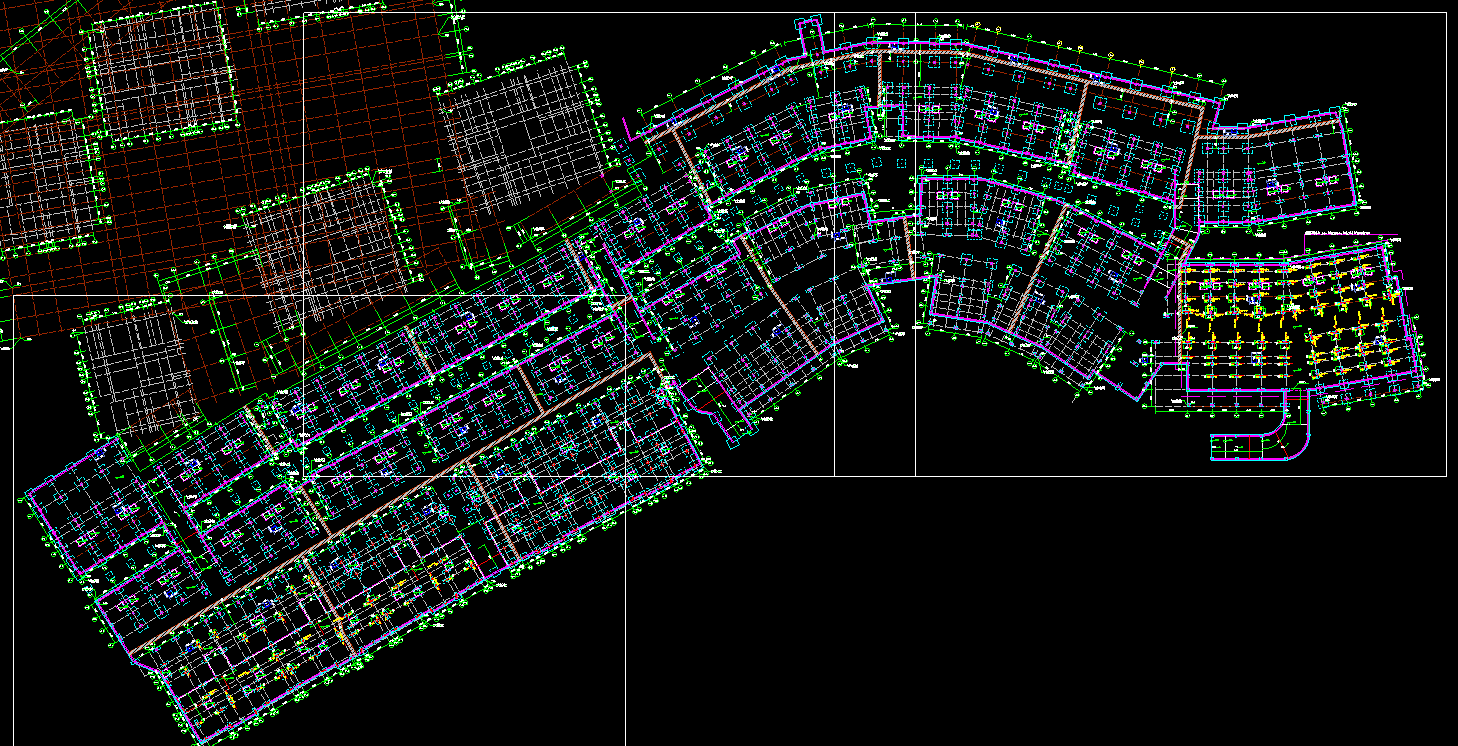This screenshot has width=1458, height=746.
Task: Pick the yellow-annotated structural block on the right
Action: [x=1300, y=323]
